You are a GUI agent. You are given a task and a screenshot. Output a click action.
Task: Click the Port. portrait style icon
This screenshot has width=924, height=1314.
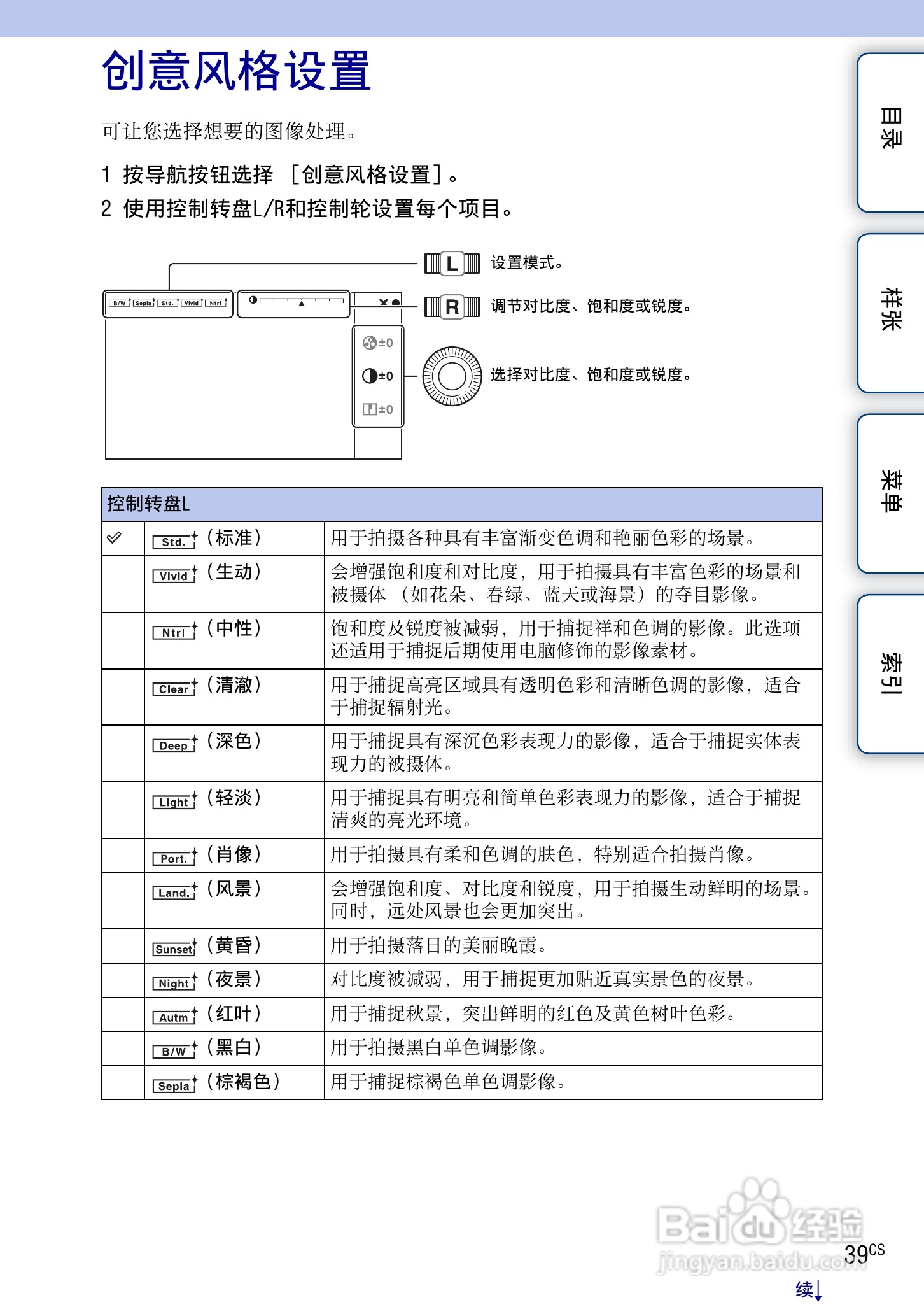[175, 858]
